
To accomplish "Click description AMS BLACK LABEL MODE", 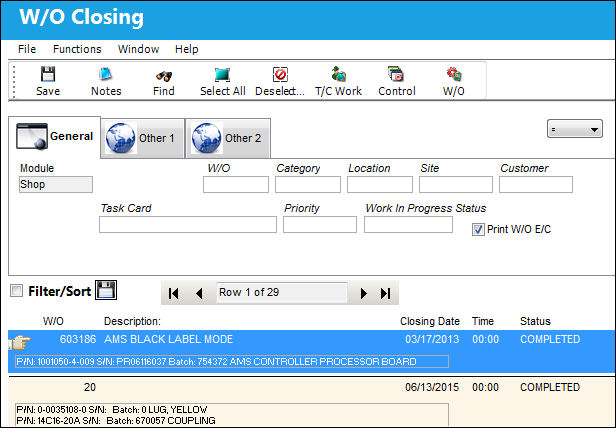I will (168, 339).
